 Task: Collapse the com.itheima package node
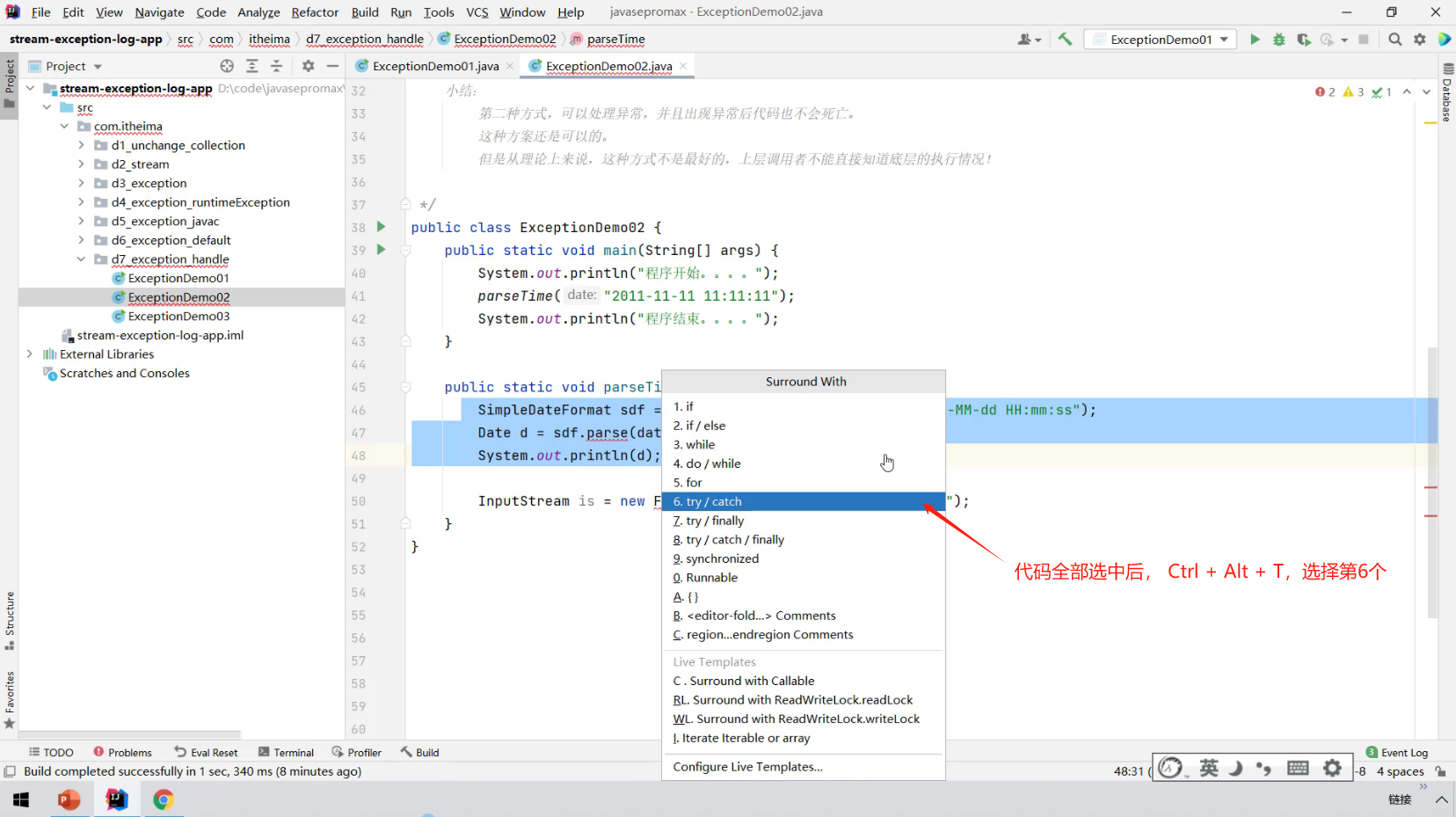[64, 127]
